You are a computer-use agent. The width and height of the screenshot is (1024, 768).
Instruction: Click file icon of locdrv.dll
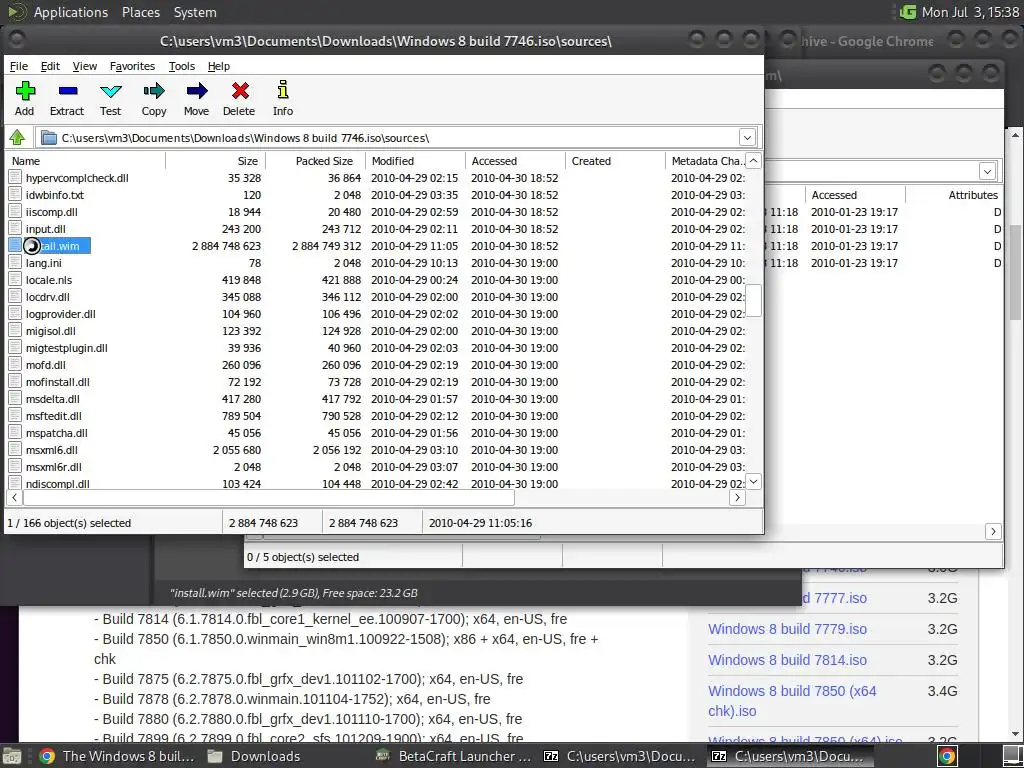coord(15,296)
